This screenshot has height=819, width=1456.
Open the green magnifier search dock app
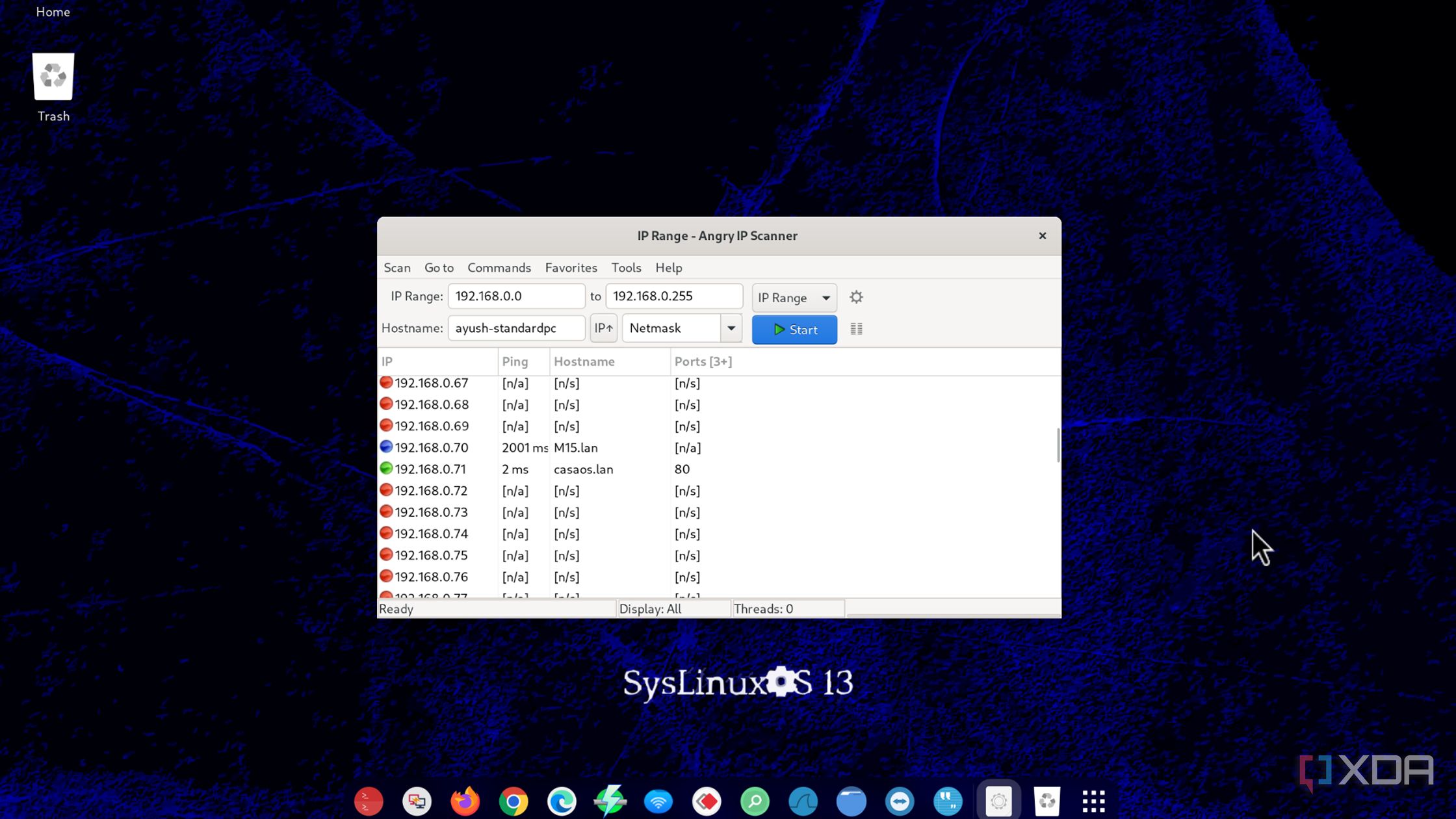(x=755, y=801)
